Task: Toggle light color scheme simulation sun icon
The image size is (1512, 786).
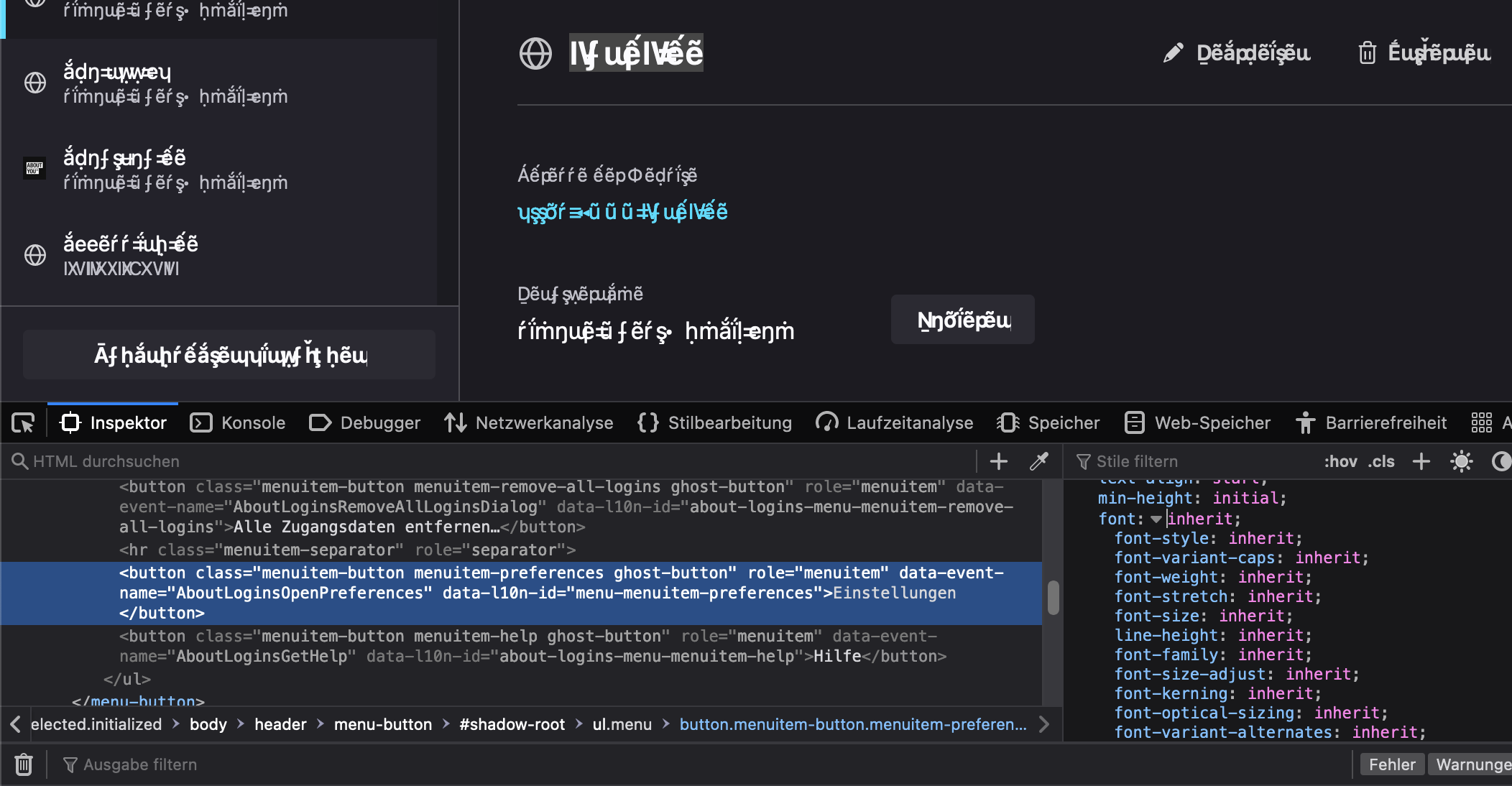Action: point(1461,461)
